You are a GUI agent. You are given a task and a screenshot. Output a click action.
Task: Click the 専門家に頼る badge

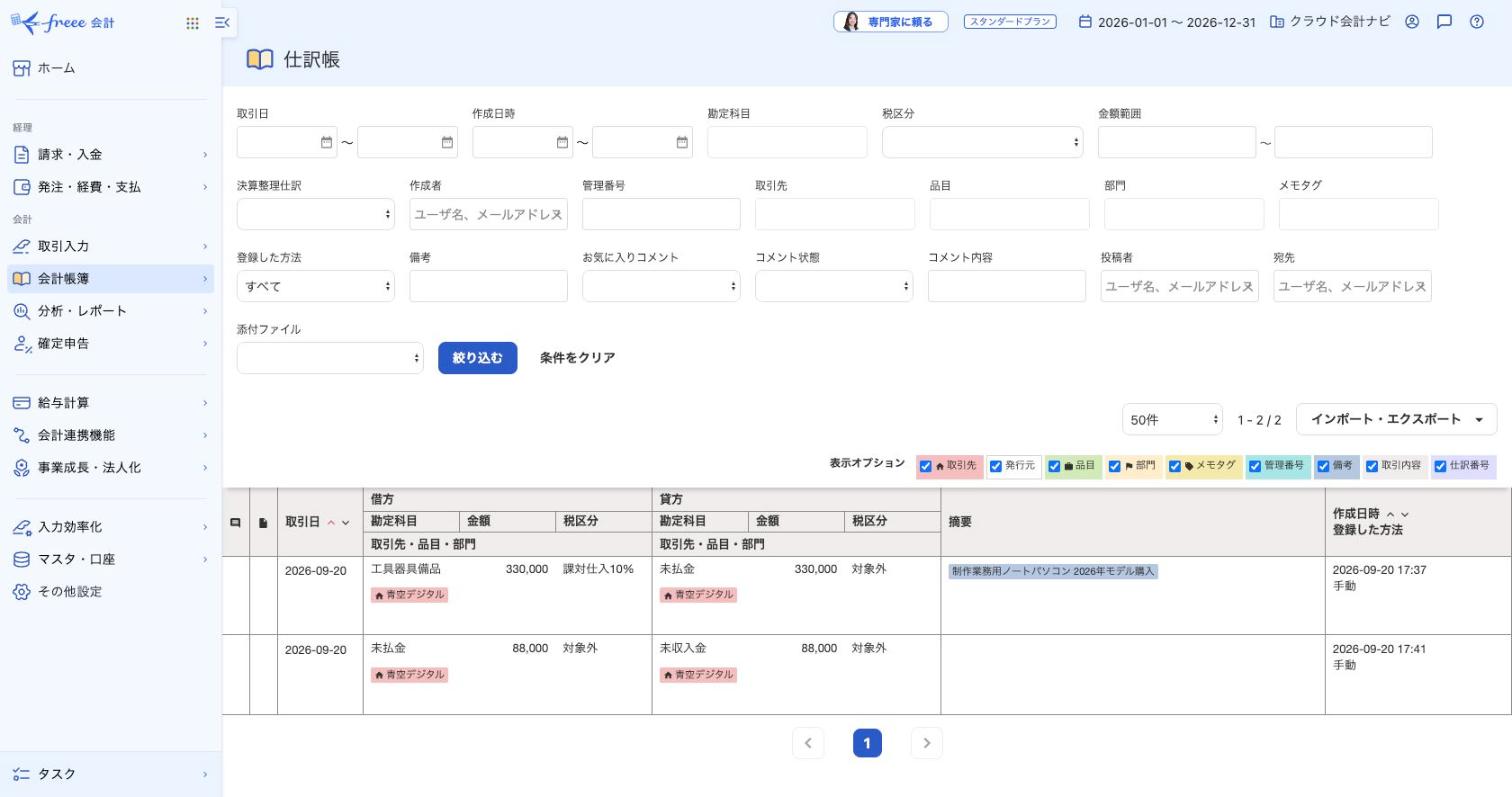coord(890,21)
